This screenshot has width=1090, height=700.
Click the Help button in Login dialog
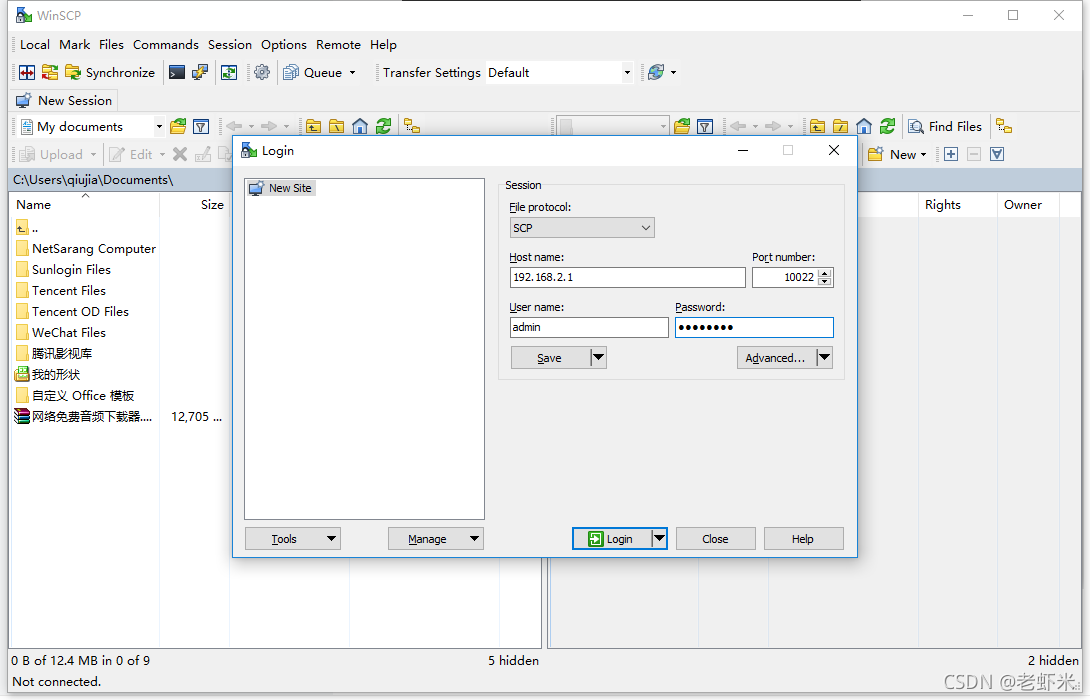pyautogui.click(x=803, y=539)
